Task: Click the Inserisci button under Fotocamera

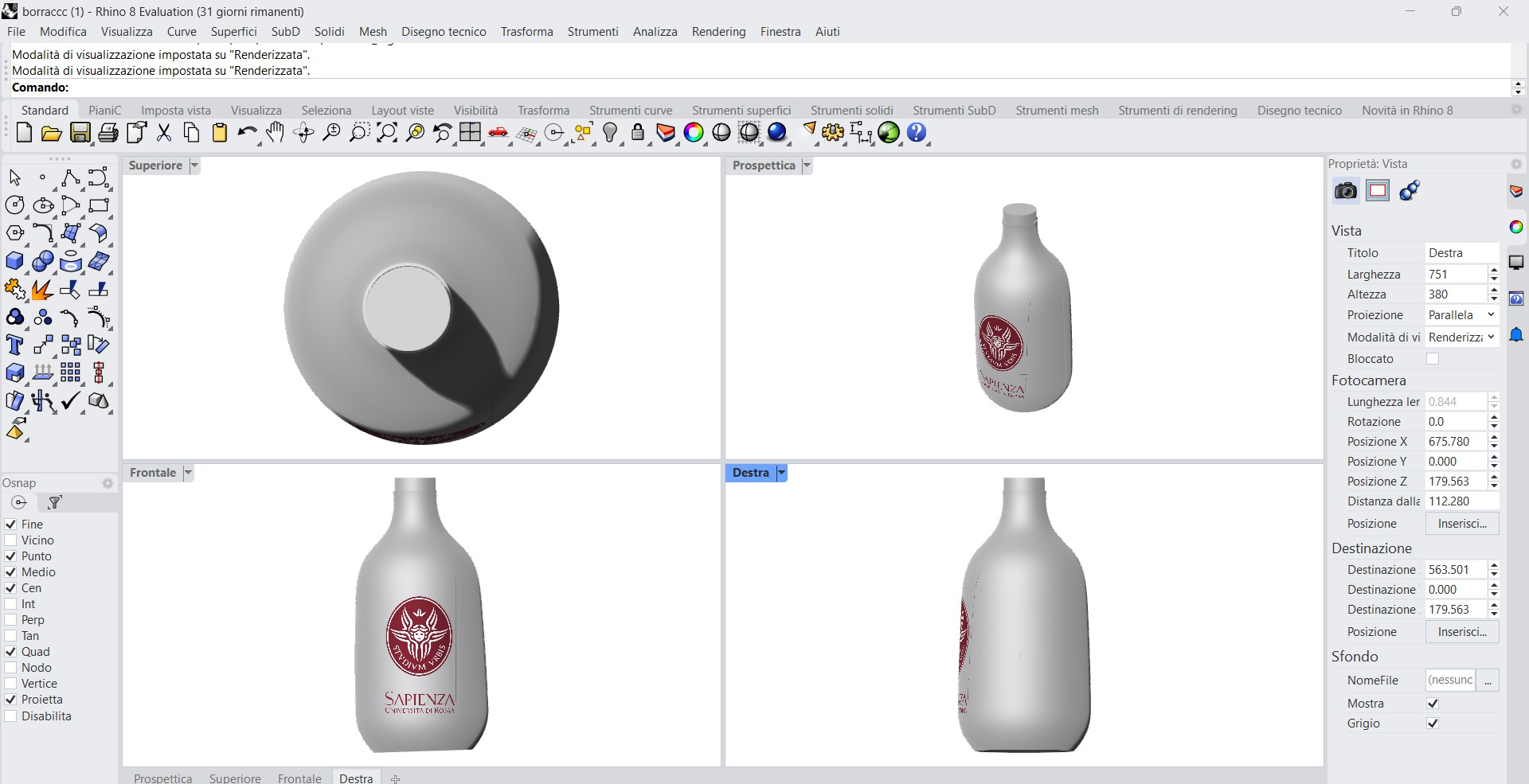Action: coord(1461,524)
